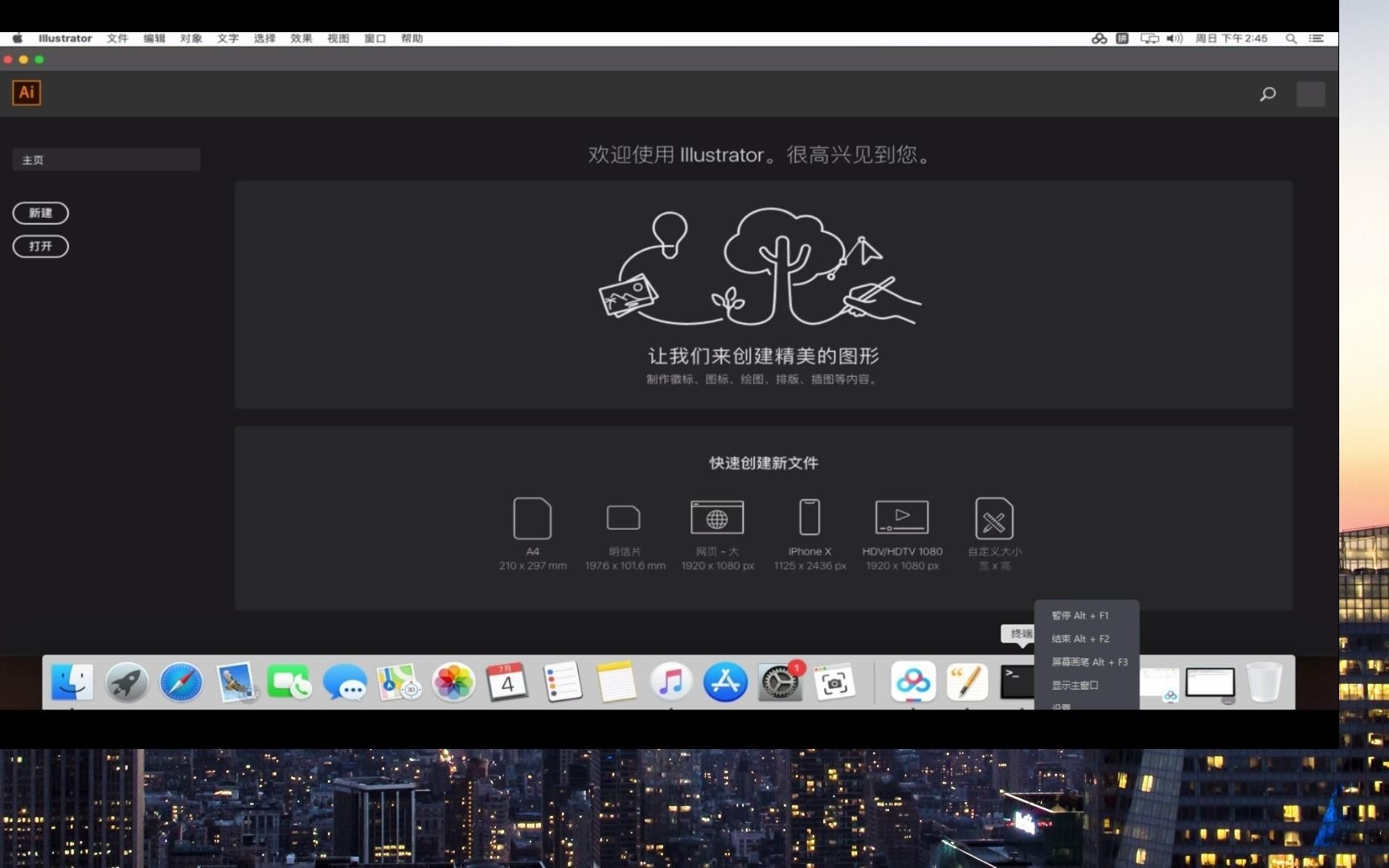The image size is (1389, 868).
Task: Open Screenshot camera app in Dock
Action: [834, 682]
